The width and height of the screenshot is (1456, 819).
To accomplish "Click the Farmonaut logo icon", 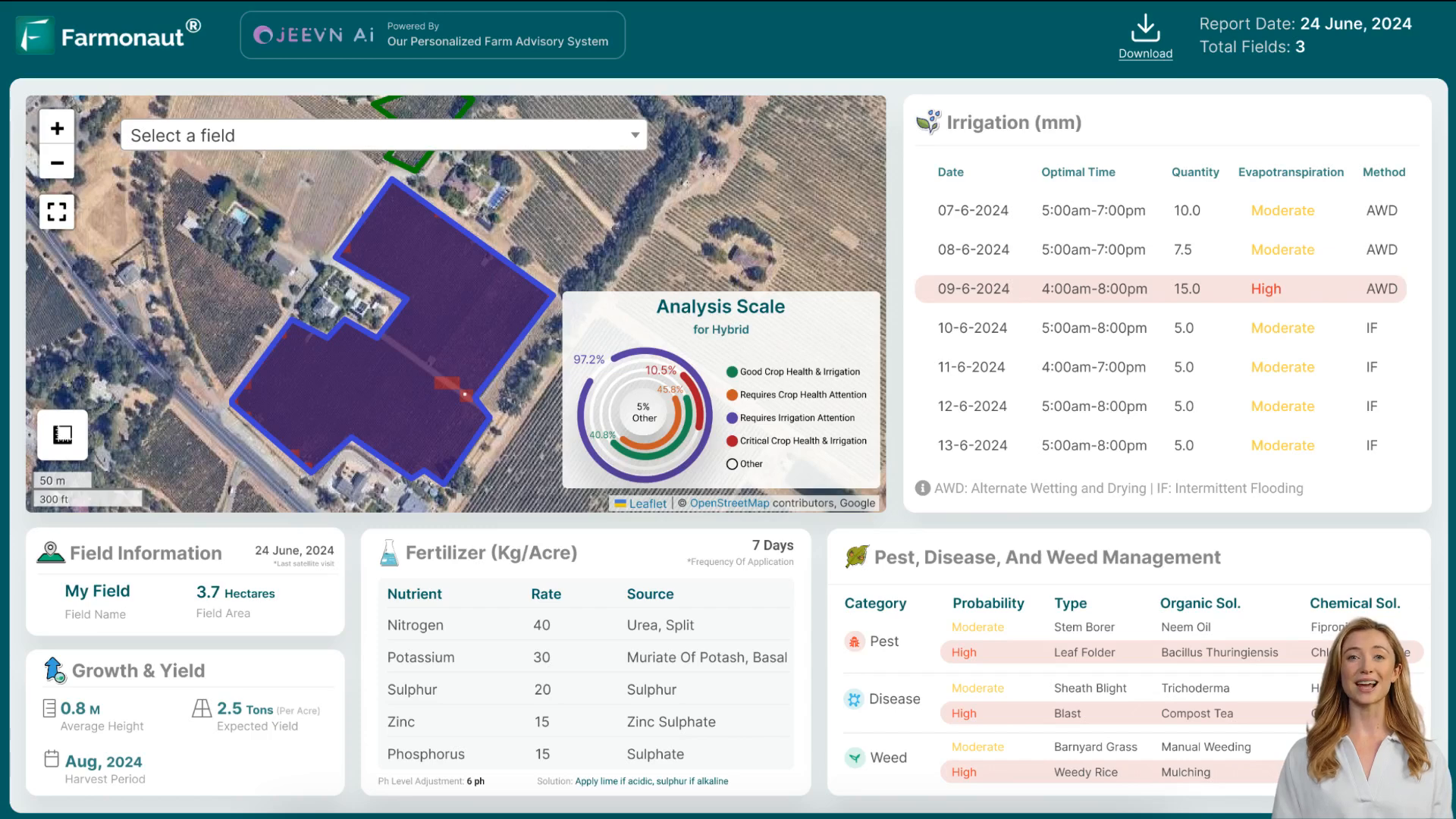I will pos(36,34).
